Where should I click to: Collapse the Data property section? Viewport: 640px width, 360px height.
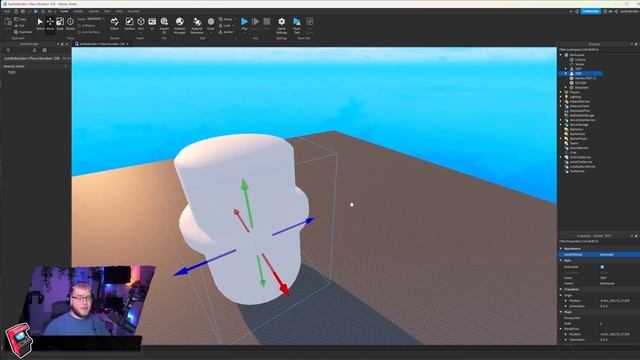(x=561, y=260)
